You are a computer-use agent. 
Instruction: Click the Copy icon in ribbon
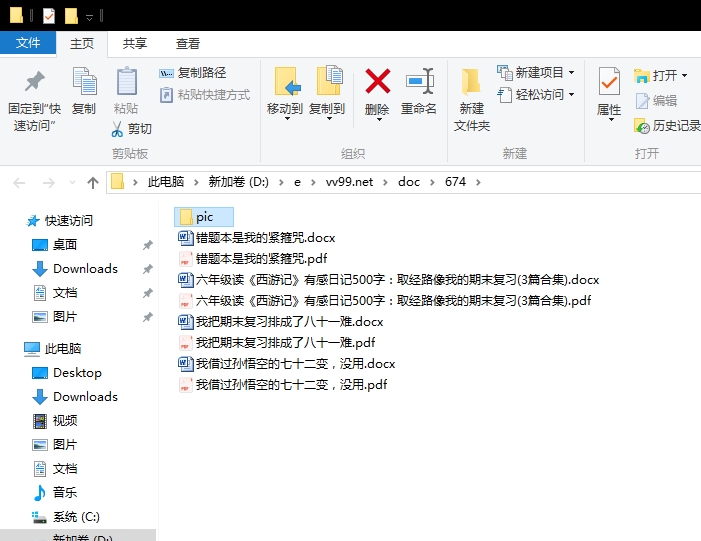tap(84, 81)
